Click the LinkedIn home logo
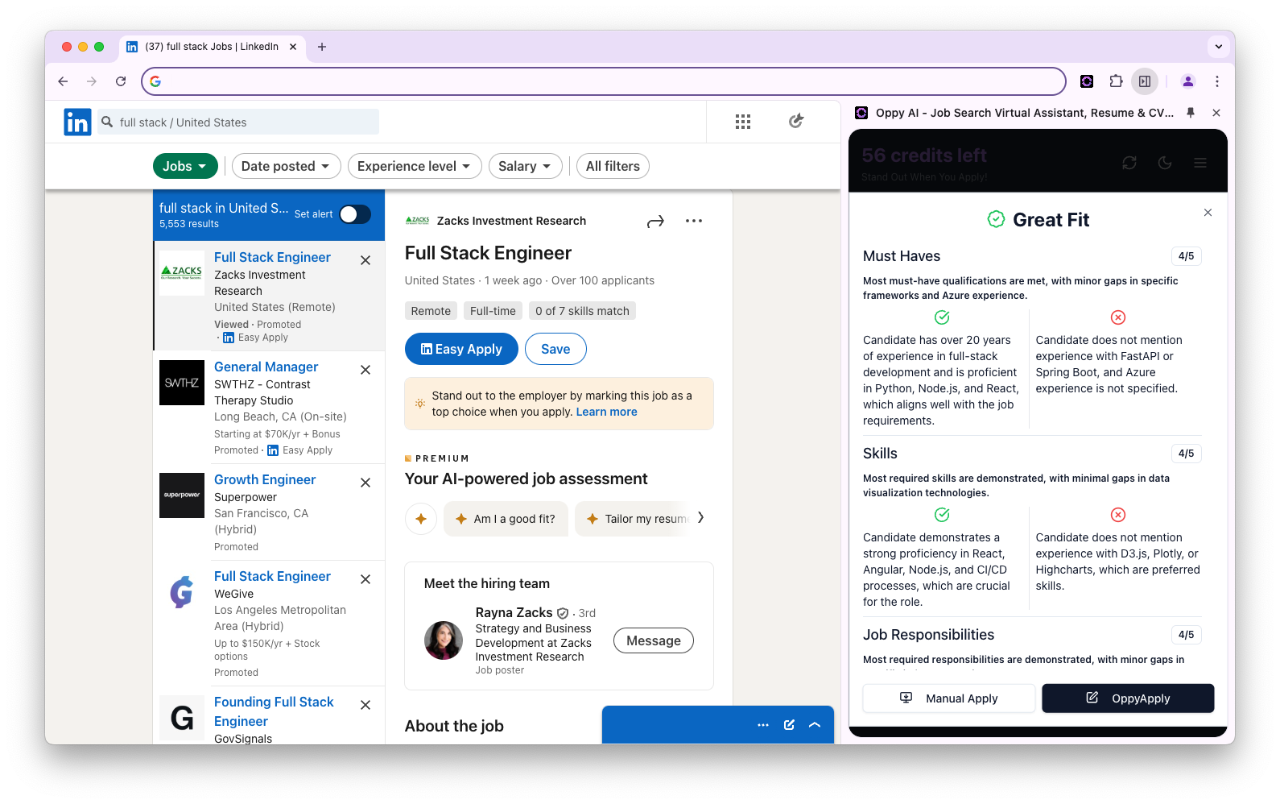Screen dimensions: 1280x800 (x=77, y=121)
